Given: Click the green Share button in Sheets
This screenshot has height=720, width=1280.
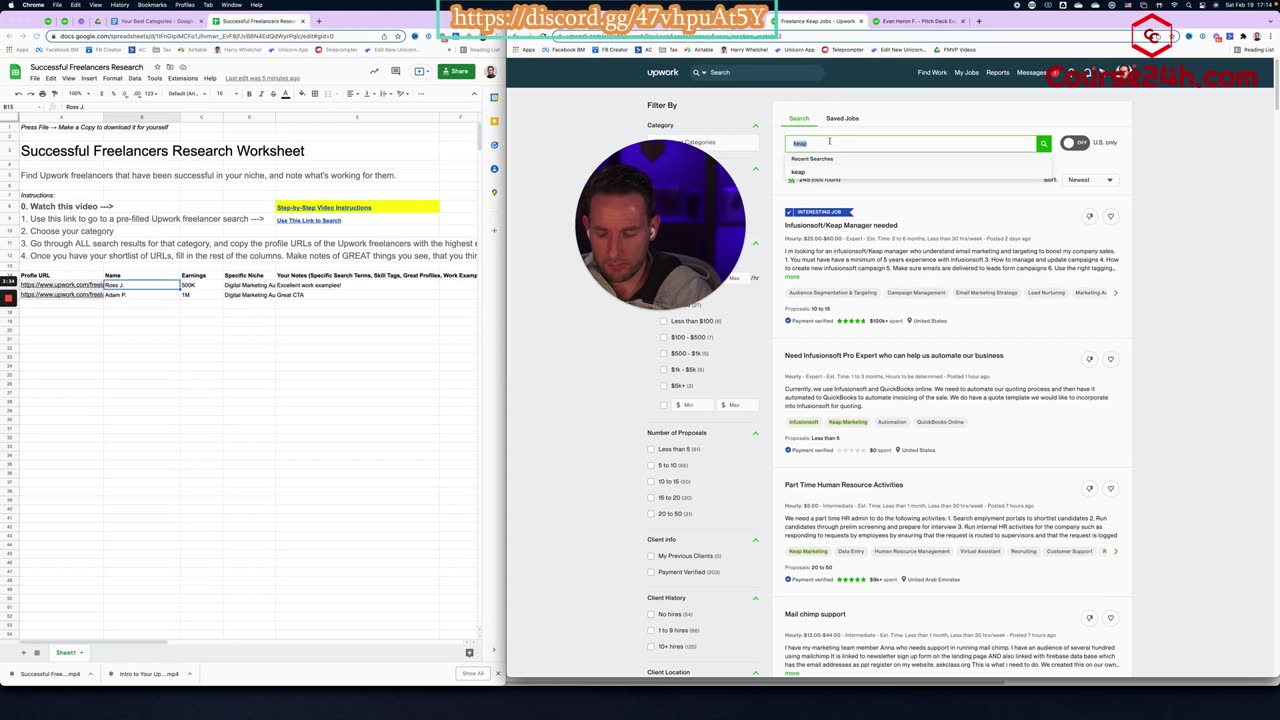Looking at the screenshot, I should coord(455,71).
